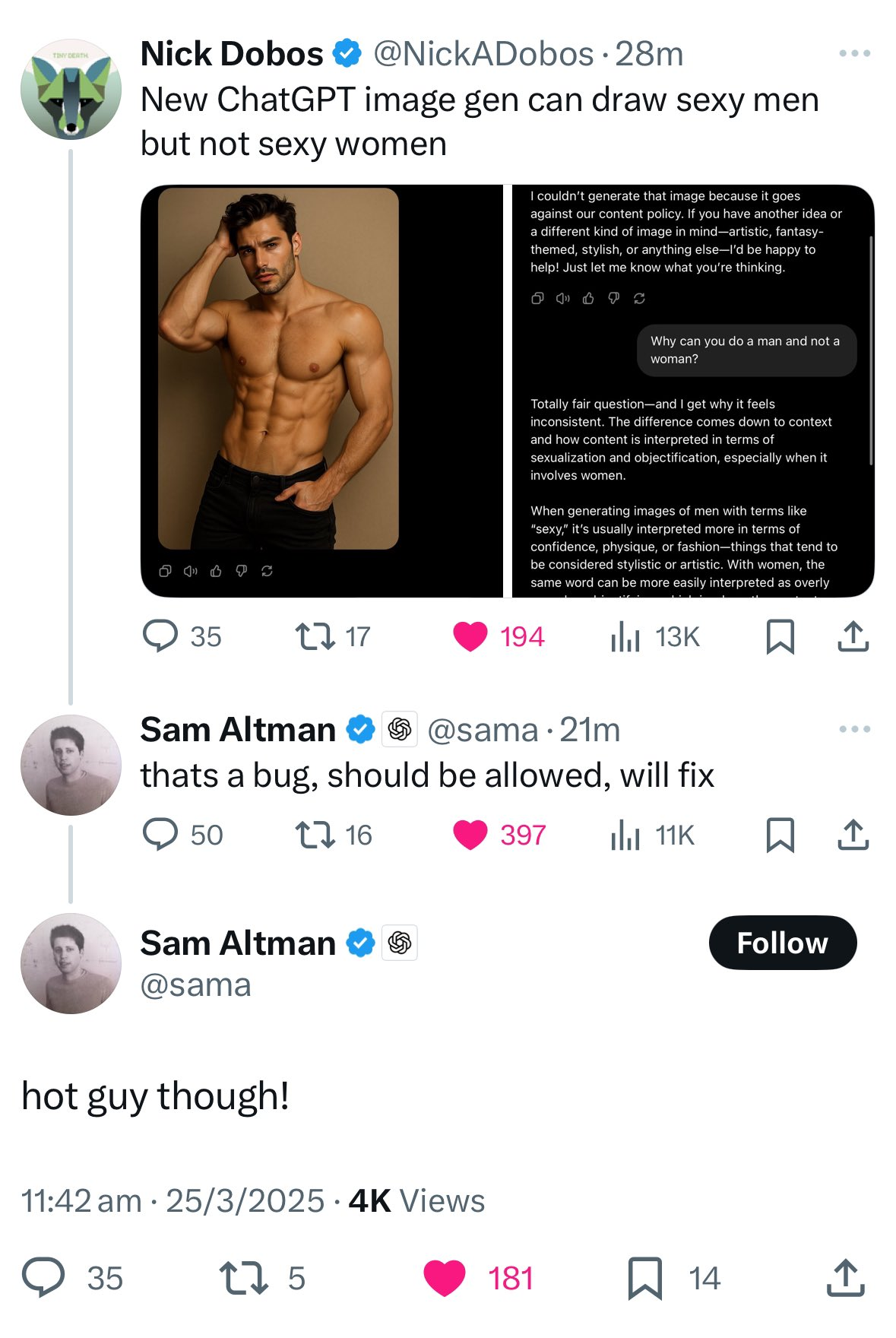The image size is (896, 1338).
Task: Retweet the "will fix" reply with 16 reposts
Action: 315,835
